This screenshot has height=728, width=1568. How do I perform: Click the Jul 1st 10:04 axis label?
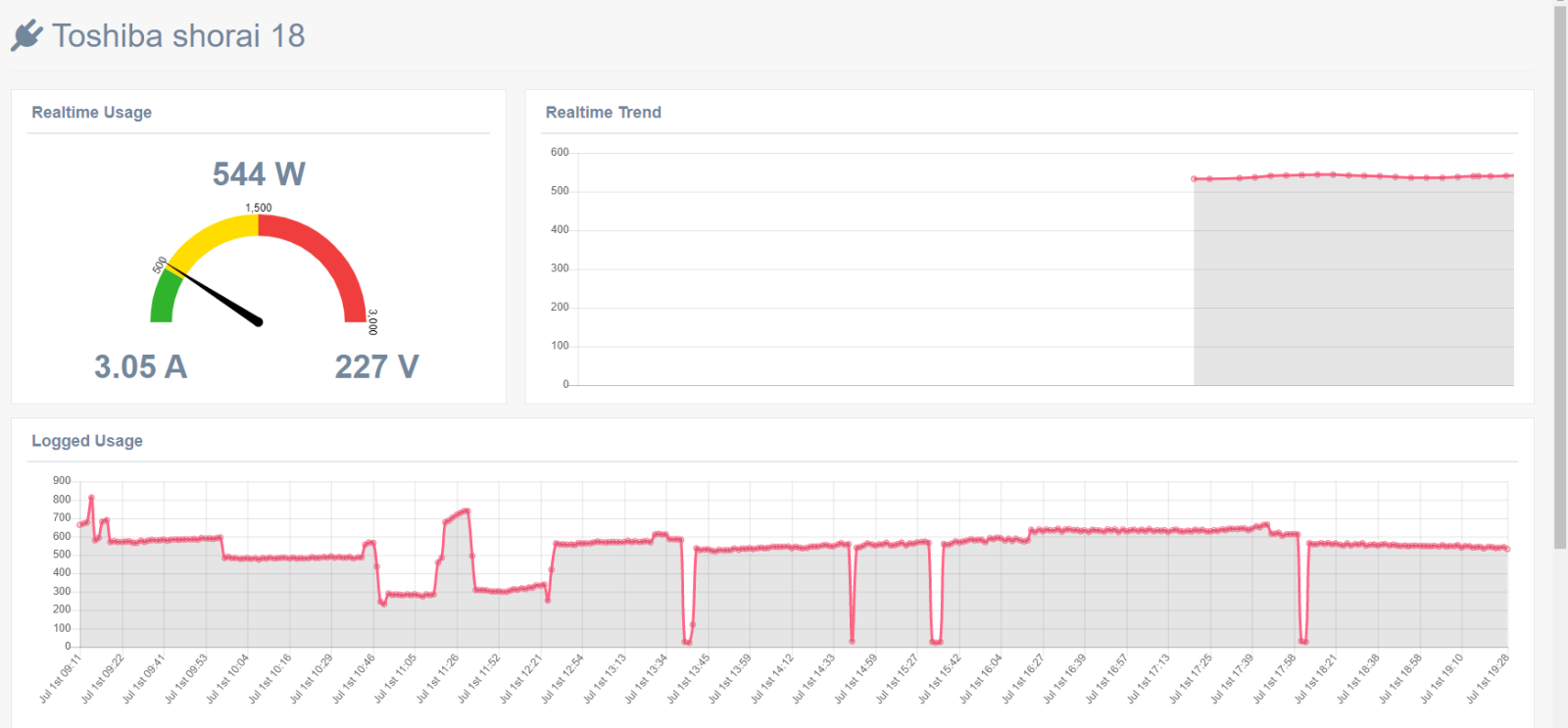[x=228, y=678]
